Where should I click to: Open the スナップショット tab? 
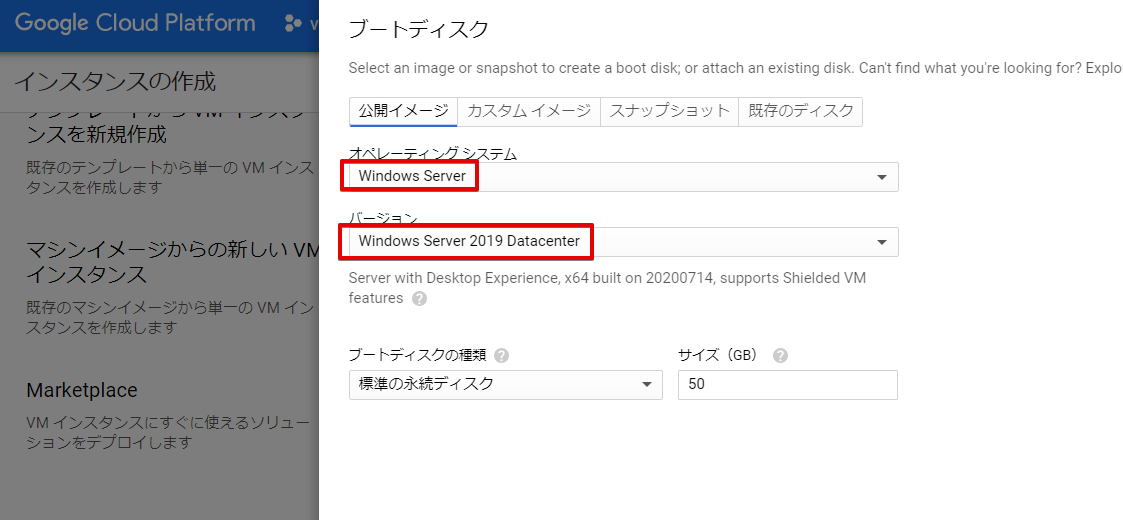click(x=669, y=111)
